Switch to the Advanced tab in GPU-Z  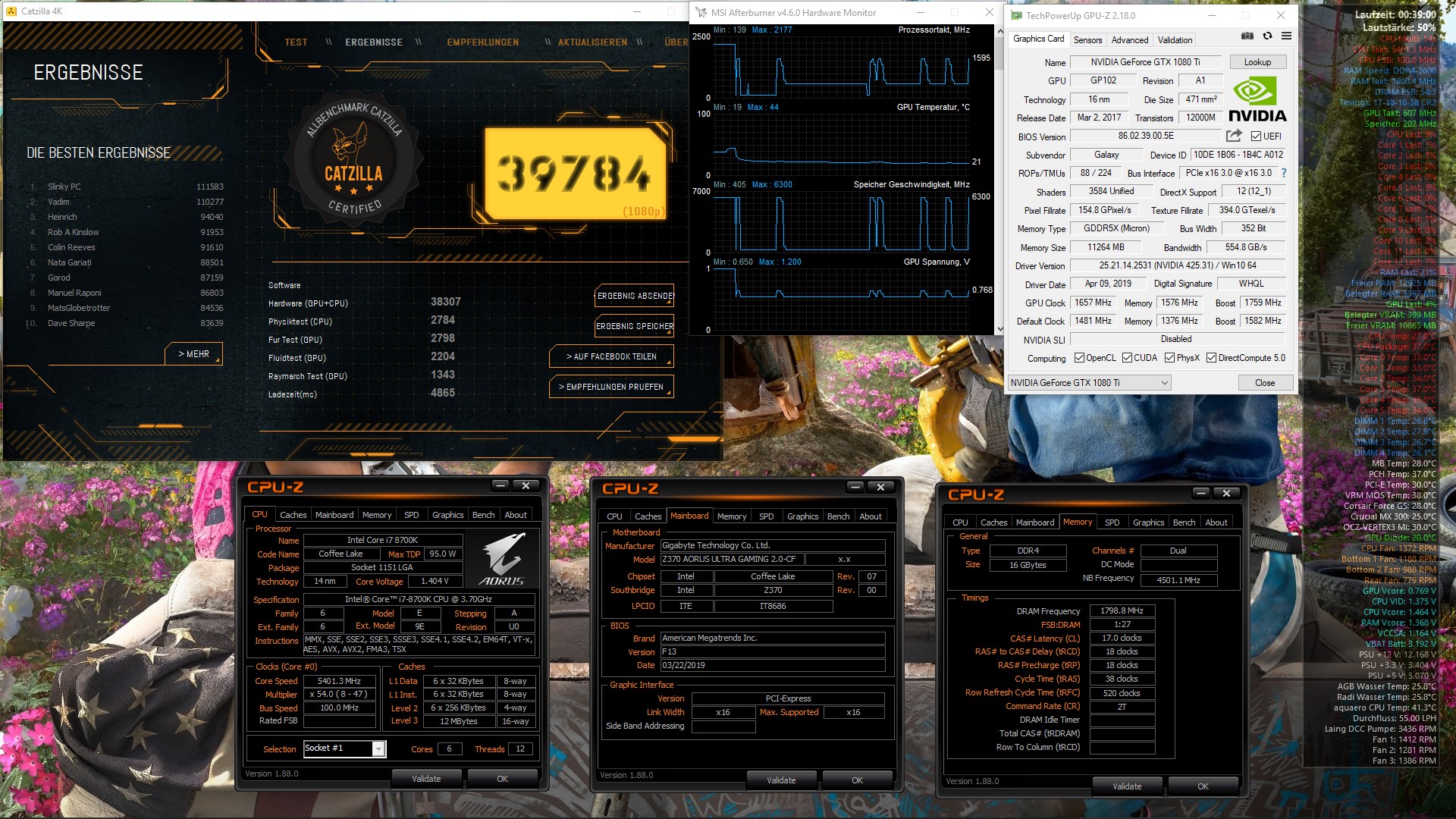tap(1130, 40)
